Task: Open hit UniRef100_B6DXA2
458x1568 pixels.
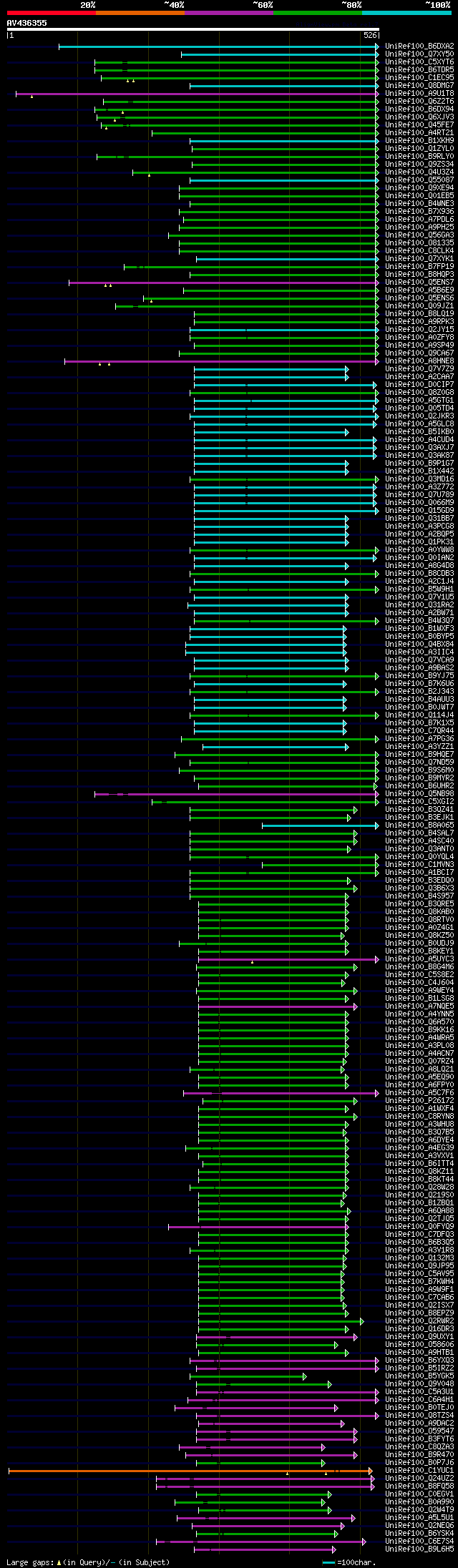Action: click(x=419, y=46)
